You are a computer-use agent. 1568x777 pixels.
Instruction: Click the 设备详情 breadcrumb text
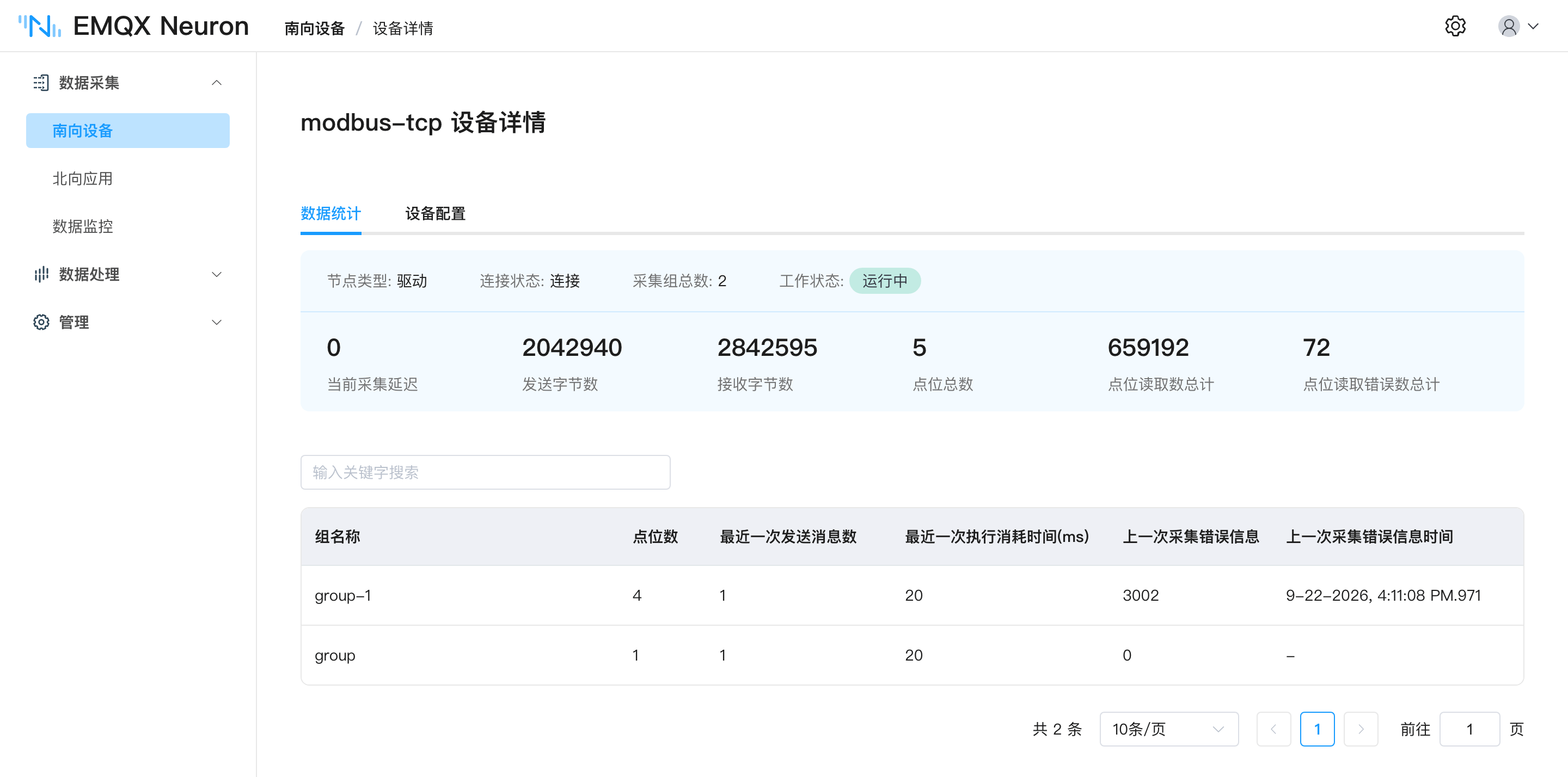(403, 28)
